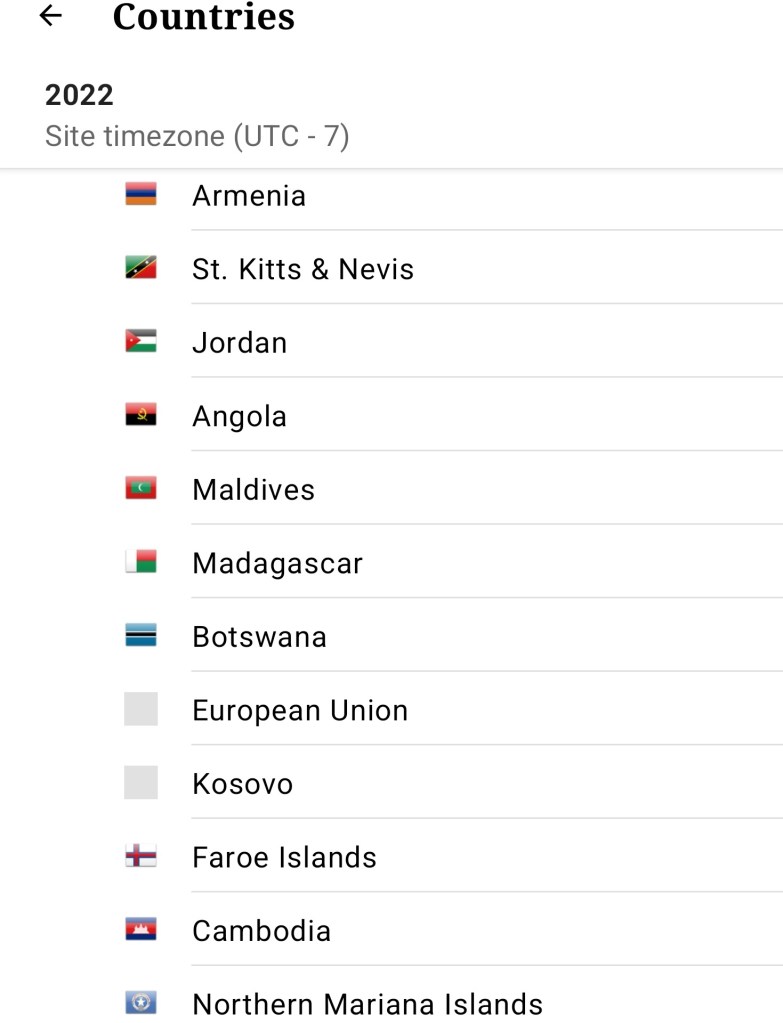Open the European Union list entry

pos(300,710)
